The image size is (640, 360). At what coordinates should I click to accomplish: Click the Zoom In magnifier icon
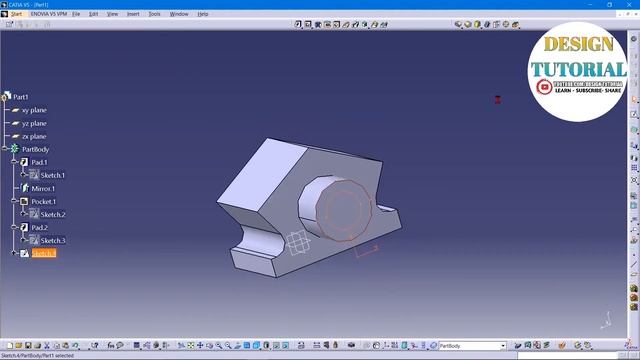[219, 345]
